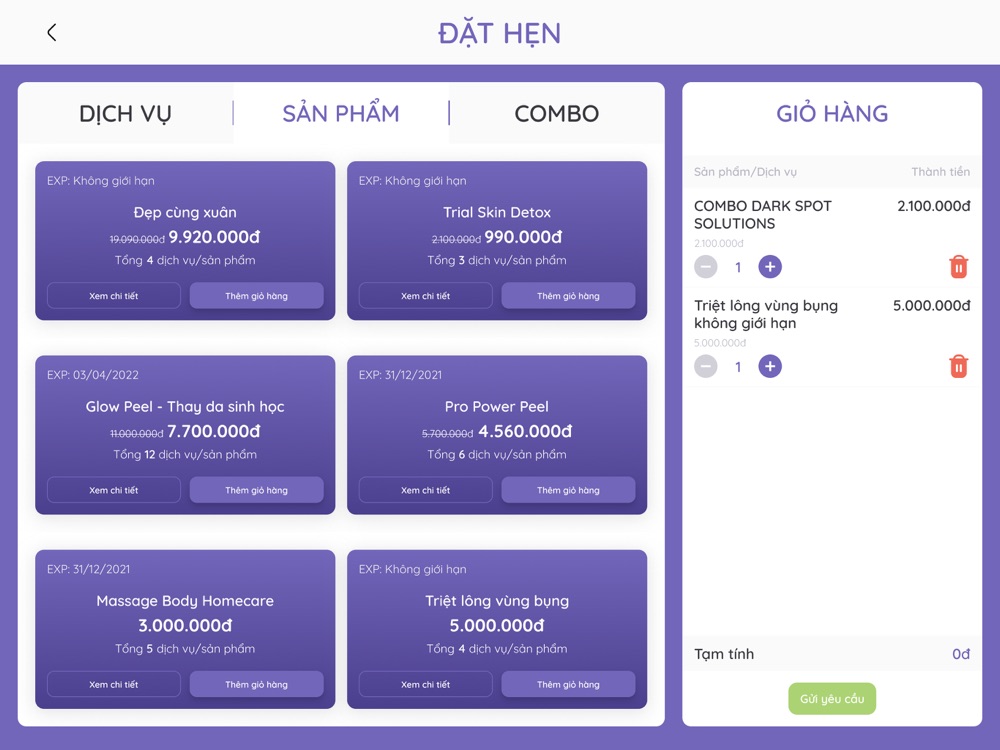View details of Pro Power Peel
Viewport: 1000px width, 750px height.
click(425, 490)
